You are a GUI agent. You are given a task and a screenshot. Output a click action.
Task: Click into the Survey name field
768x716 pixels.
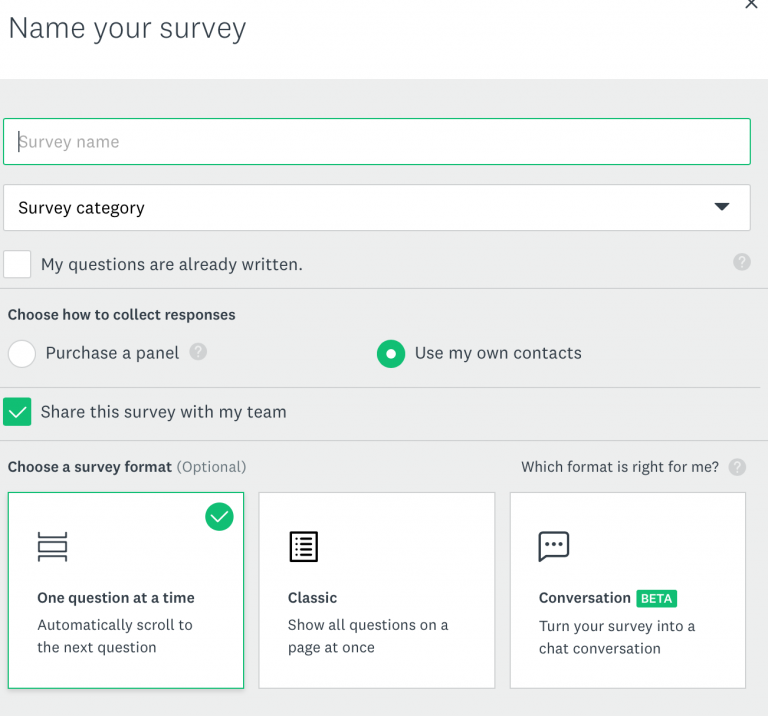tap(377, 142)
